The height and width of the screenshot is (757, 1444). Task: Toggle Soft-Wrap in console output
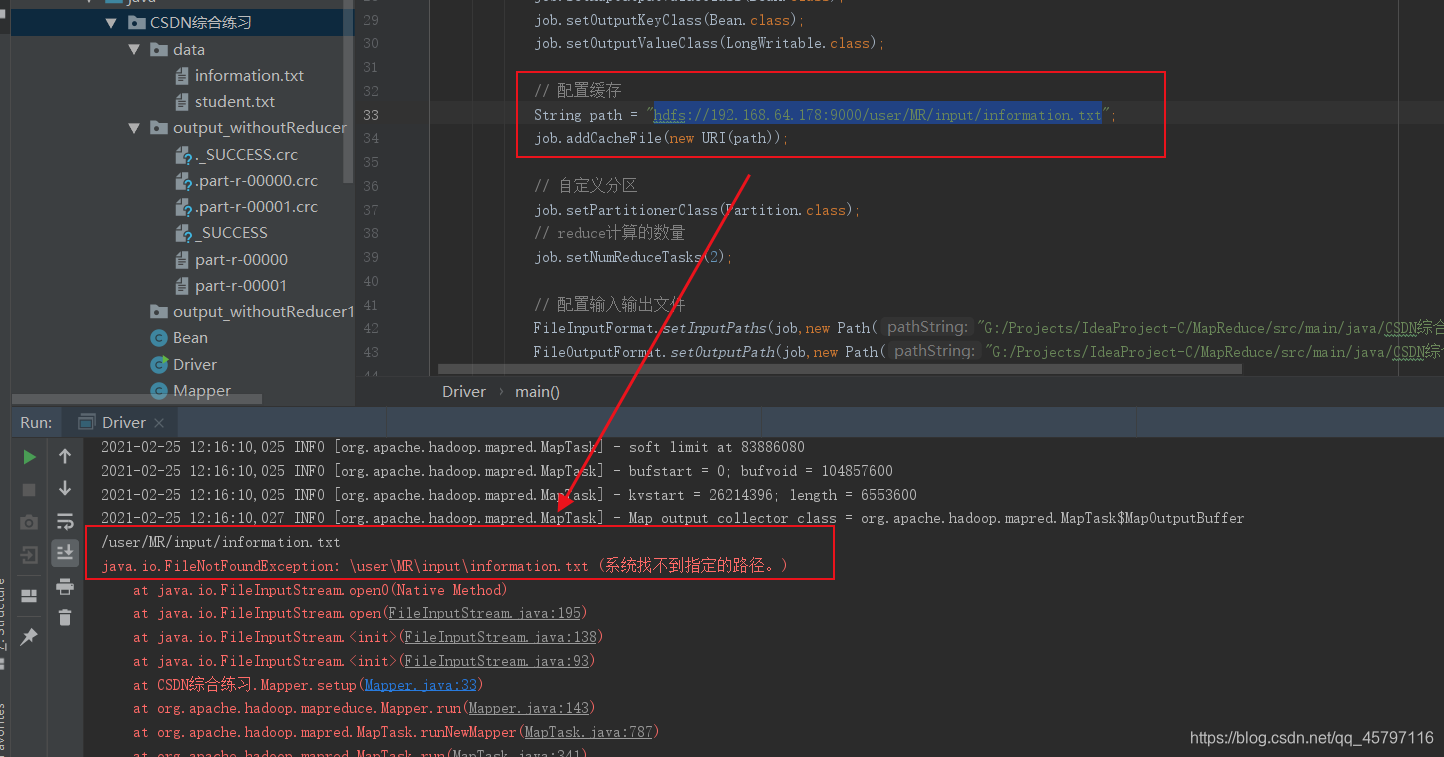point(65,521)
